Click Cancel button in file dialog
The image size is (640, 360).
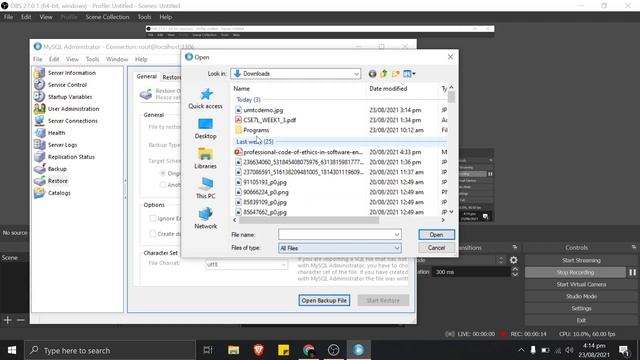pos(436,248)
